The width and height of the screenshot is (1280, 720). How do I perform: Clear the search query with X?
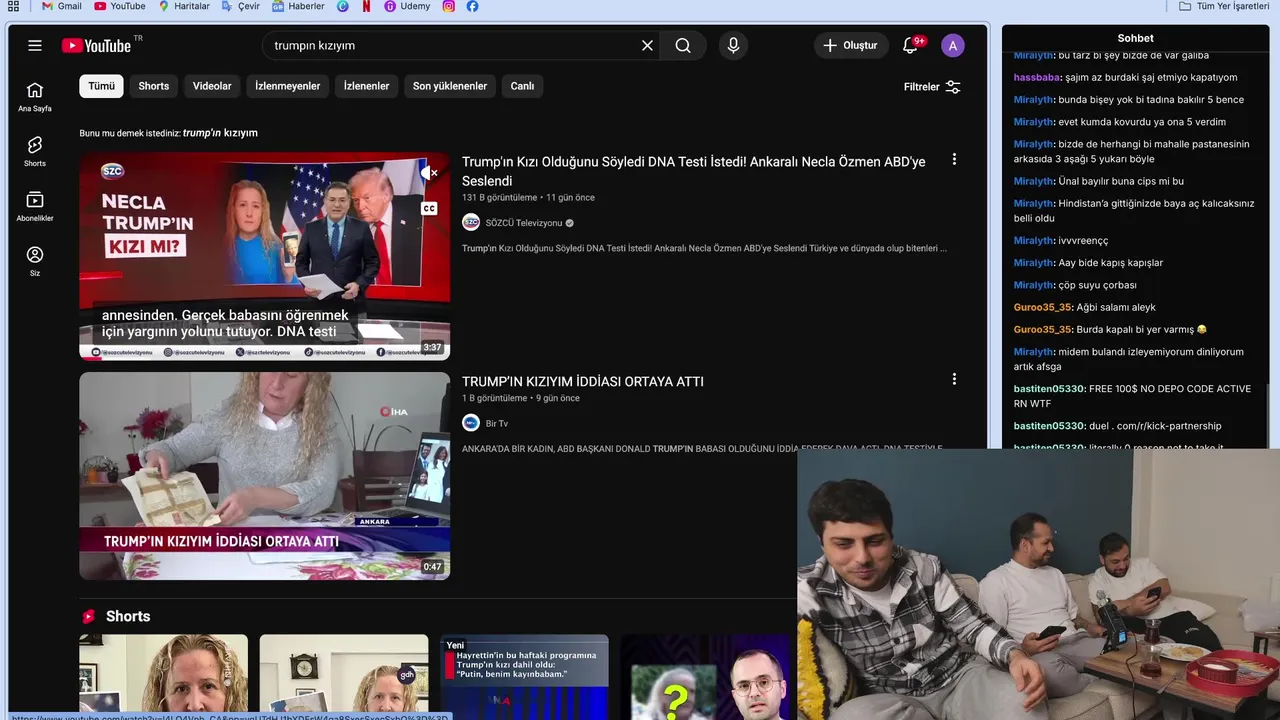[647, 45]
